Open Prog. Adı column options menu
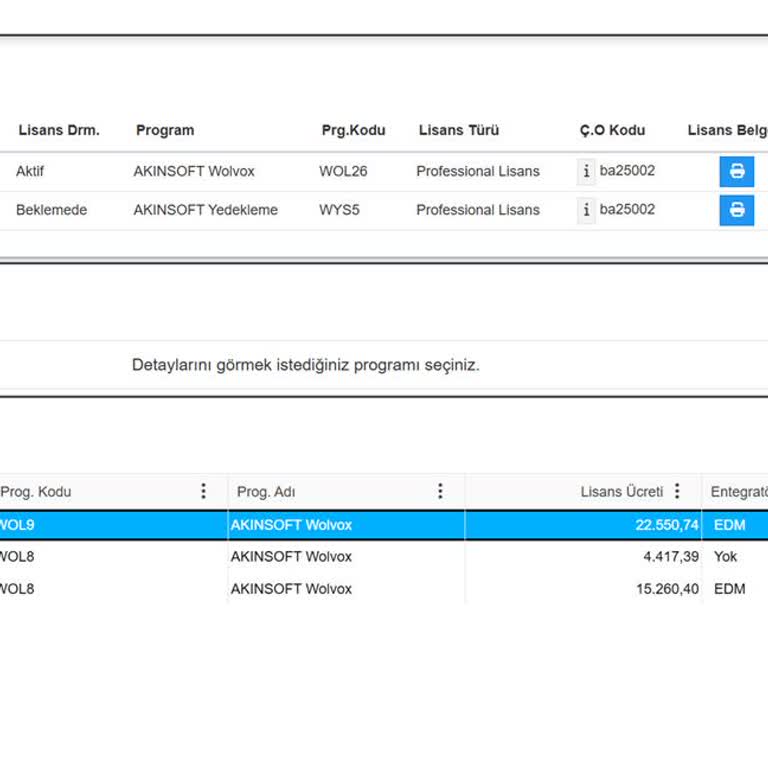Image resolution: width=768 pixels, height=768 pixels. (x=440, y=491)
